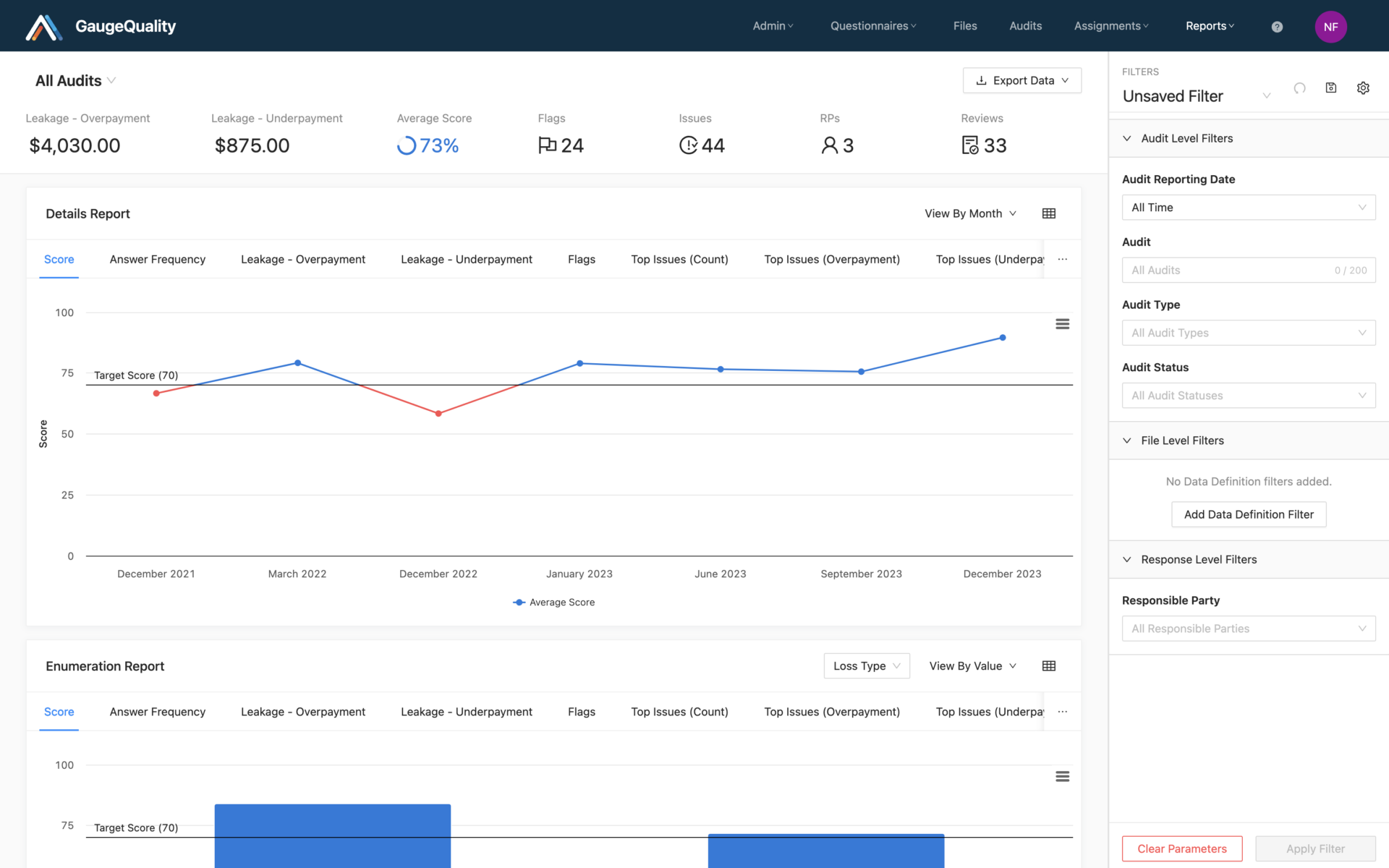Click the $875.00 underpayment value

pyautogui.click(x=252, y=145)
